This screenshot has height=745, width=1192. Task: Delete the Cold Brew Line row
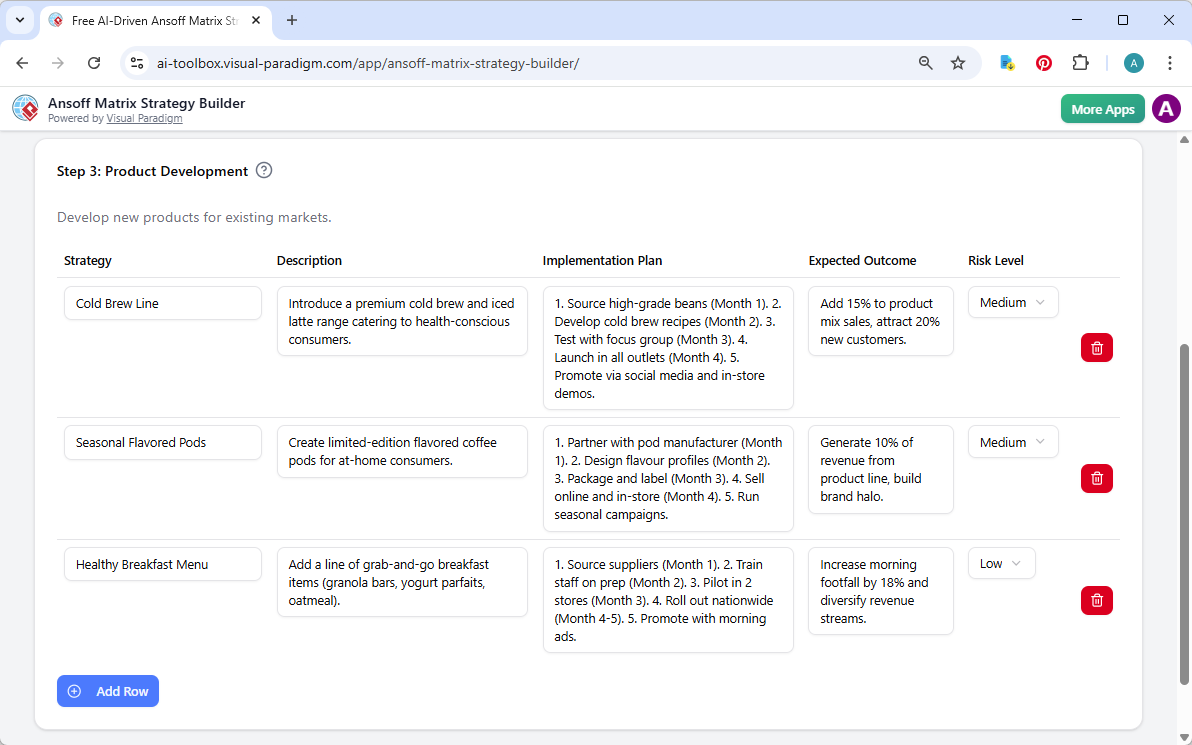pos(1096,347)
